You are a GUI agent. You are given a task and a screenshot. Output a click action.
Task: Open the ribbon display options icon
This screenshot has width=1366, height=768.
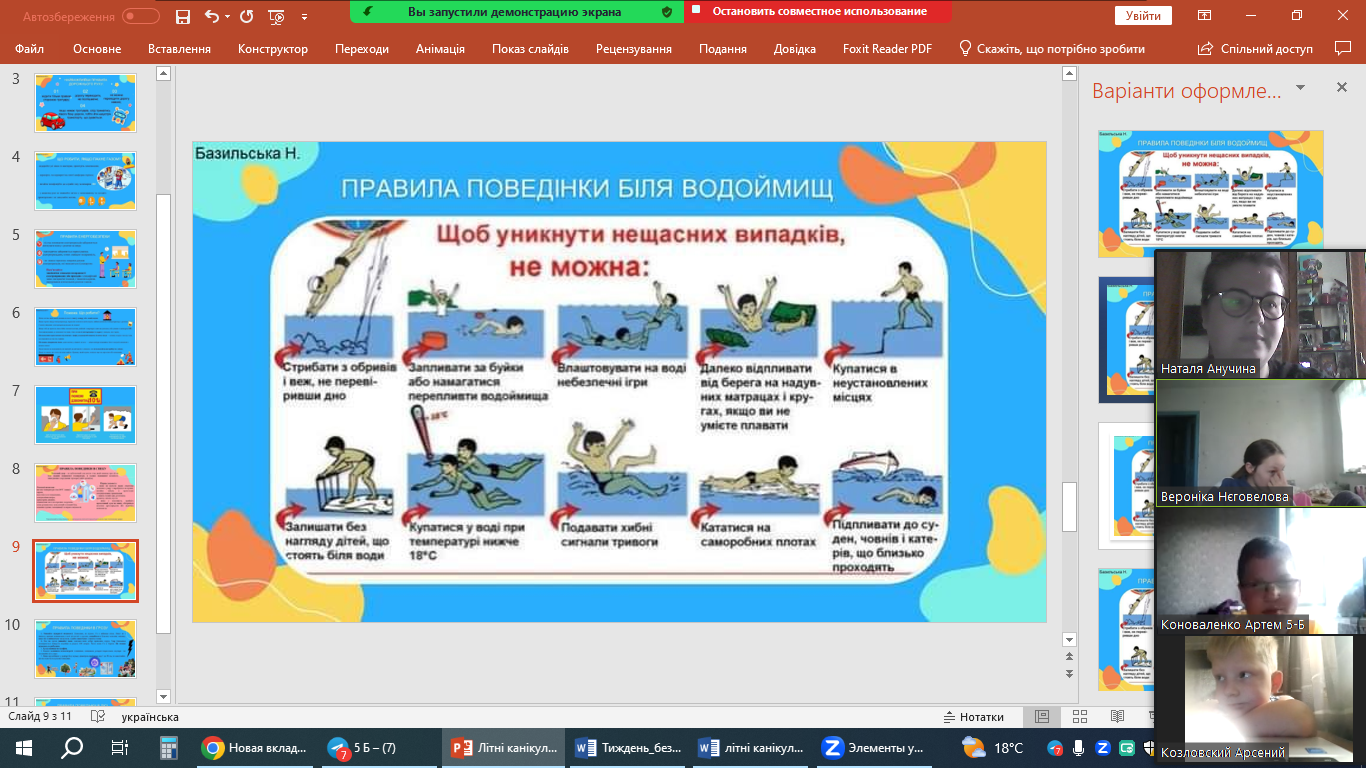1205,16
